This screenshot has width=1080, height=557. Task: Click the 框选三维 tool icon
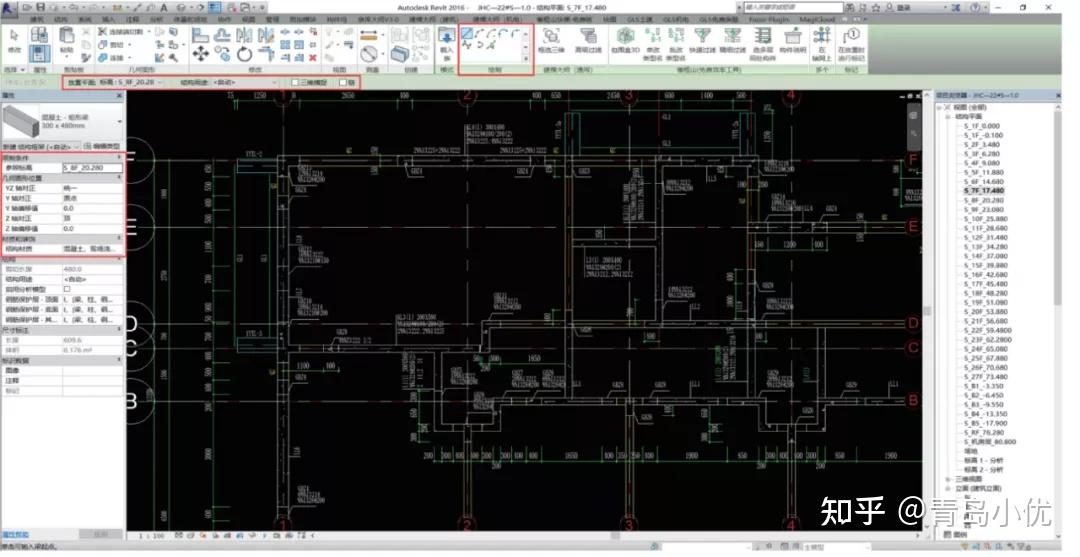550,40
